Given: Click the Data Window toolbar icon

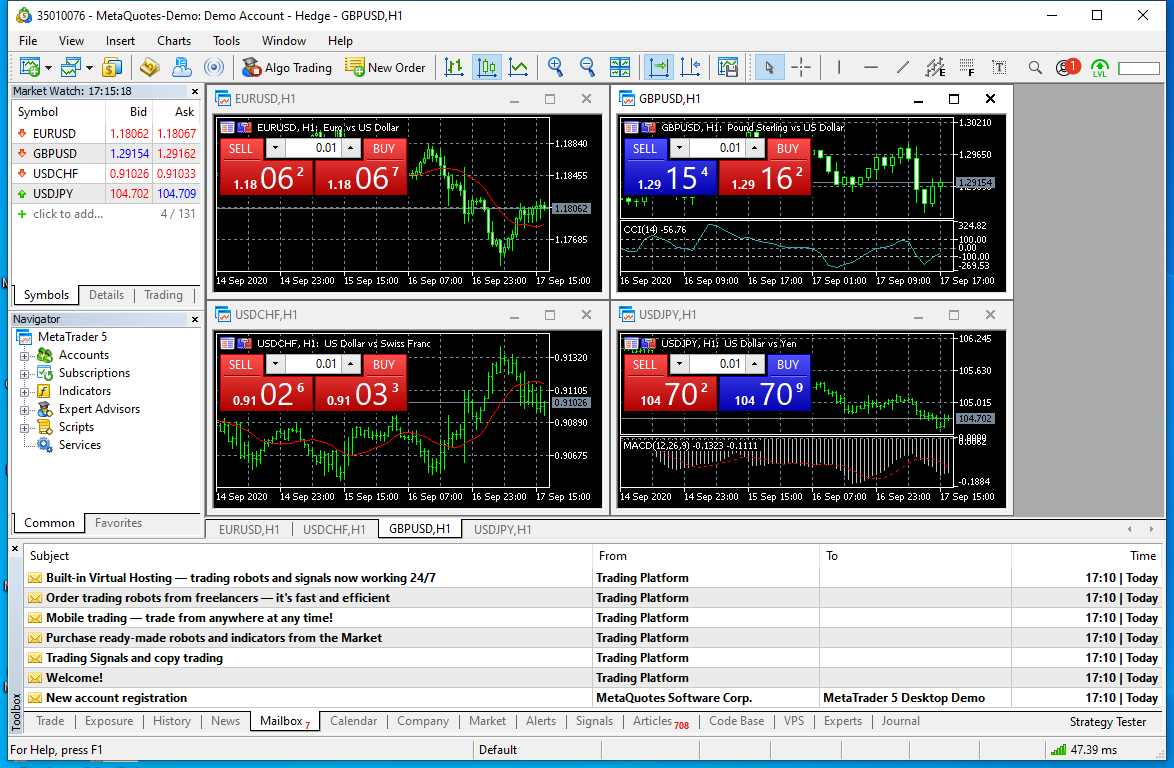Looking at the screenshot, I should pos(150,67).
